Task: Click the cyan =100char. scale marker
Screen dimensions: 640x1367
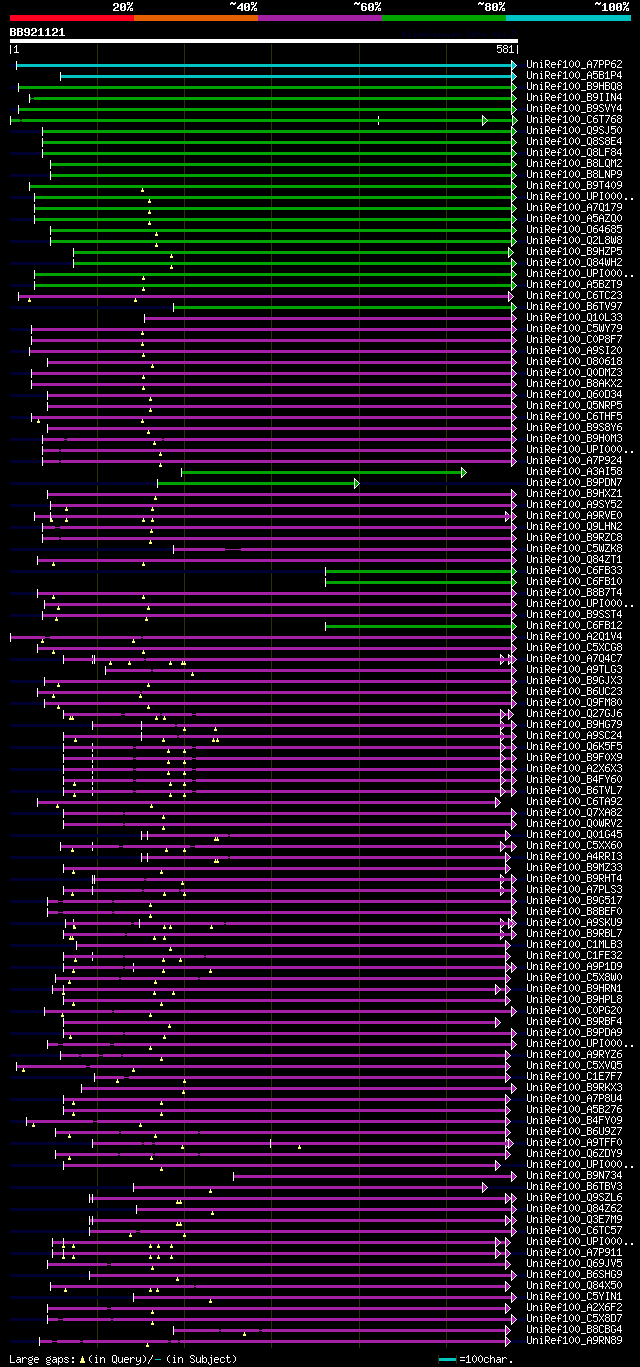Action: click(x=447, y=1359)
